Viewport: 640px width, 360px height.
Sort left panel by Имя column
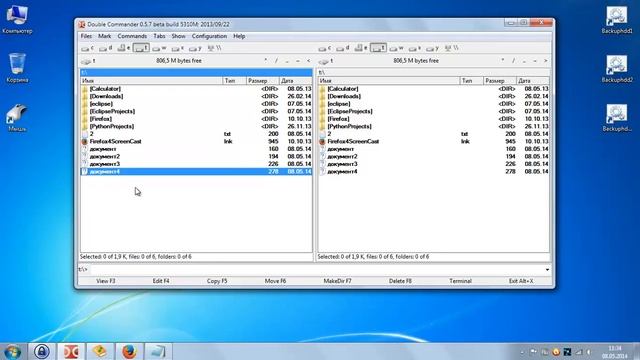click(x=151, y=81)
